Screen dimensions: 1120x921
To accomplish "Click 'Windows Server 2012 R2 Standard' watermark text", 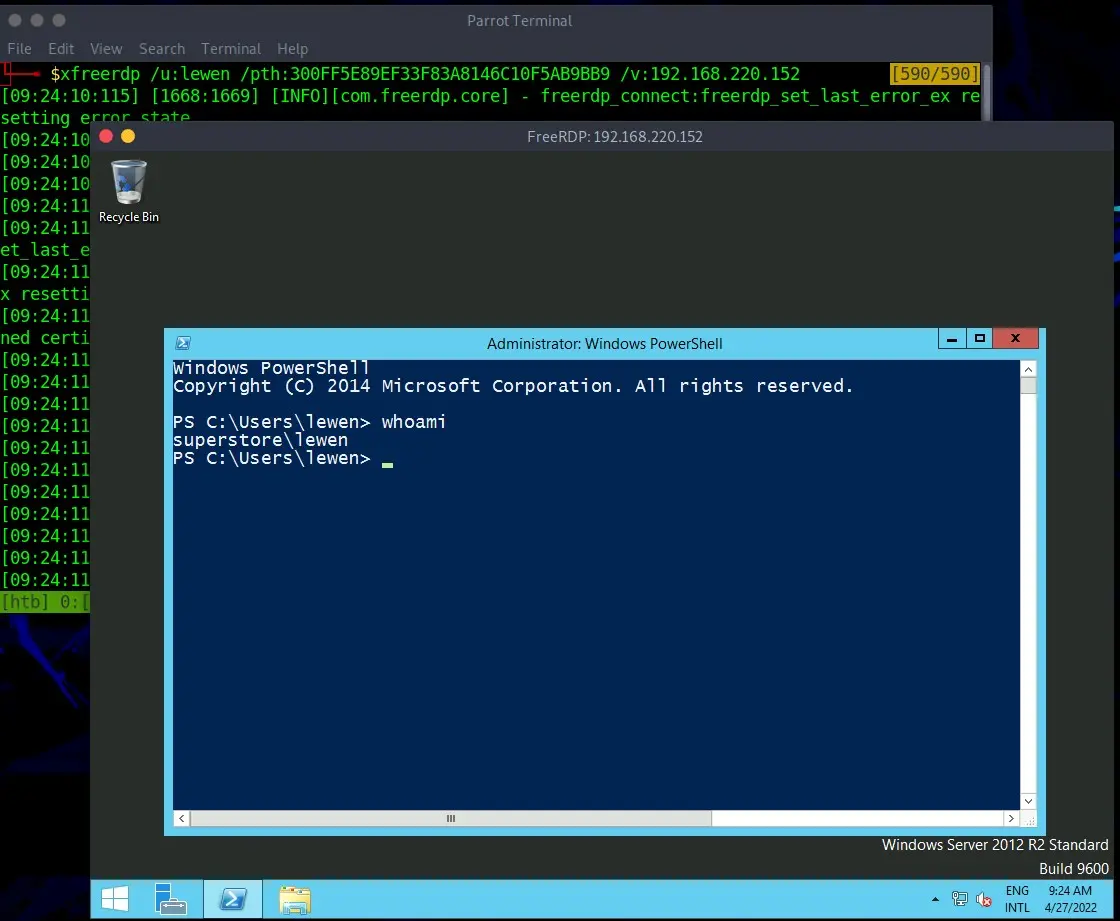I will 995,845.
